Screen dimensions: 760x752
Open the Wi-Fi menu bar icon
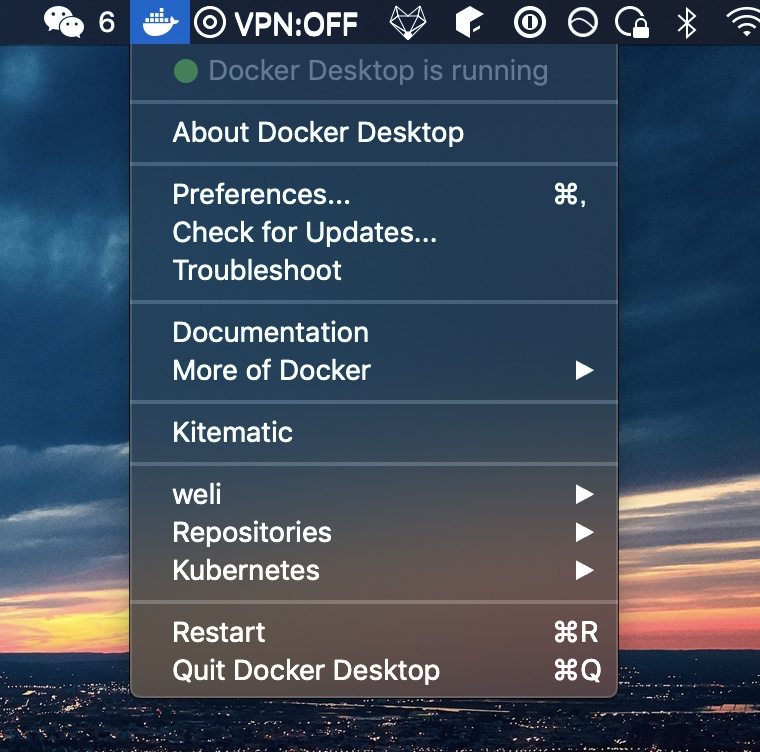click(743, 22)
